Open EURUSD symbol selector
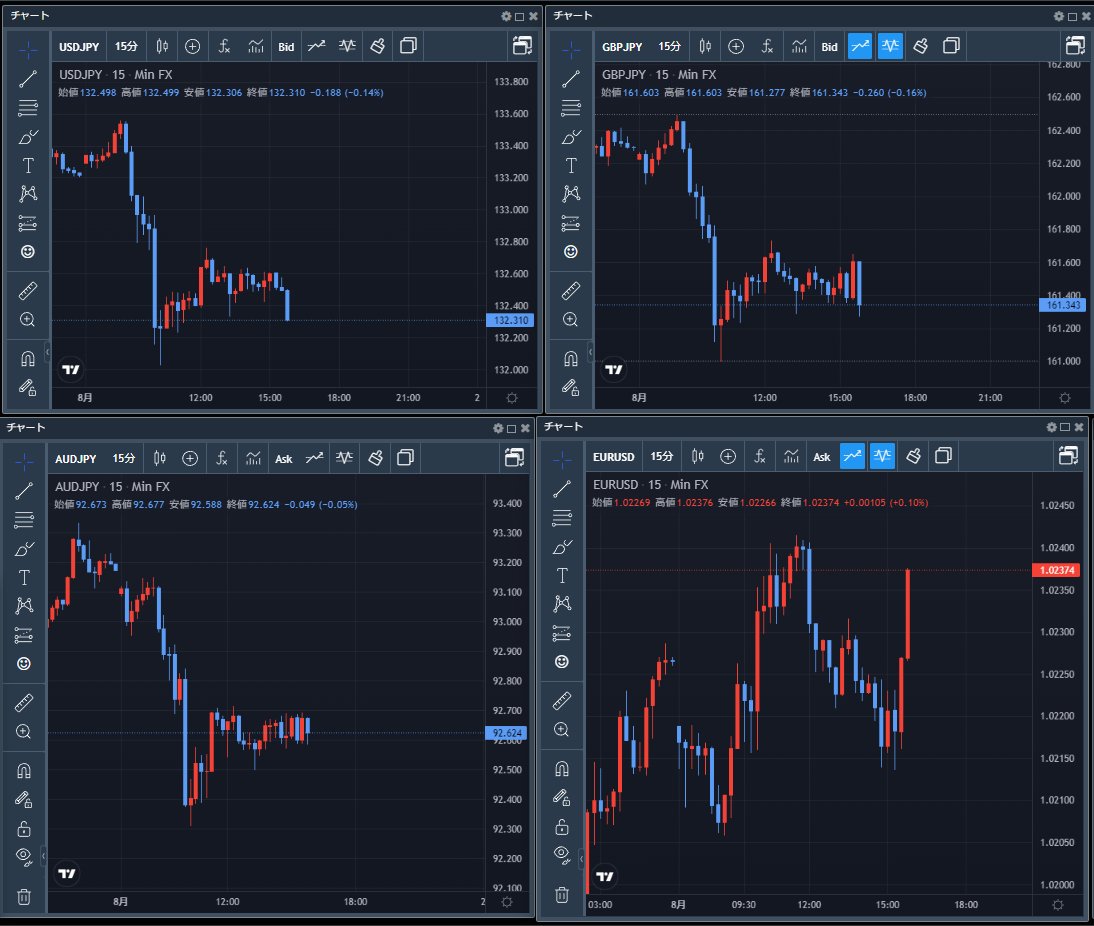Image resolution: width=1094 pixels, height=926 pixels. coord(613,456)
